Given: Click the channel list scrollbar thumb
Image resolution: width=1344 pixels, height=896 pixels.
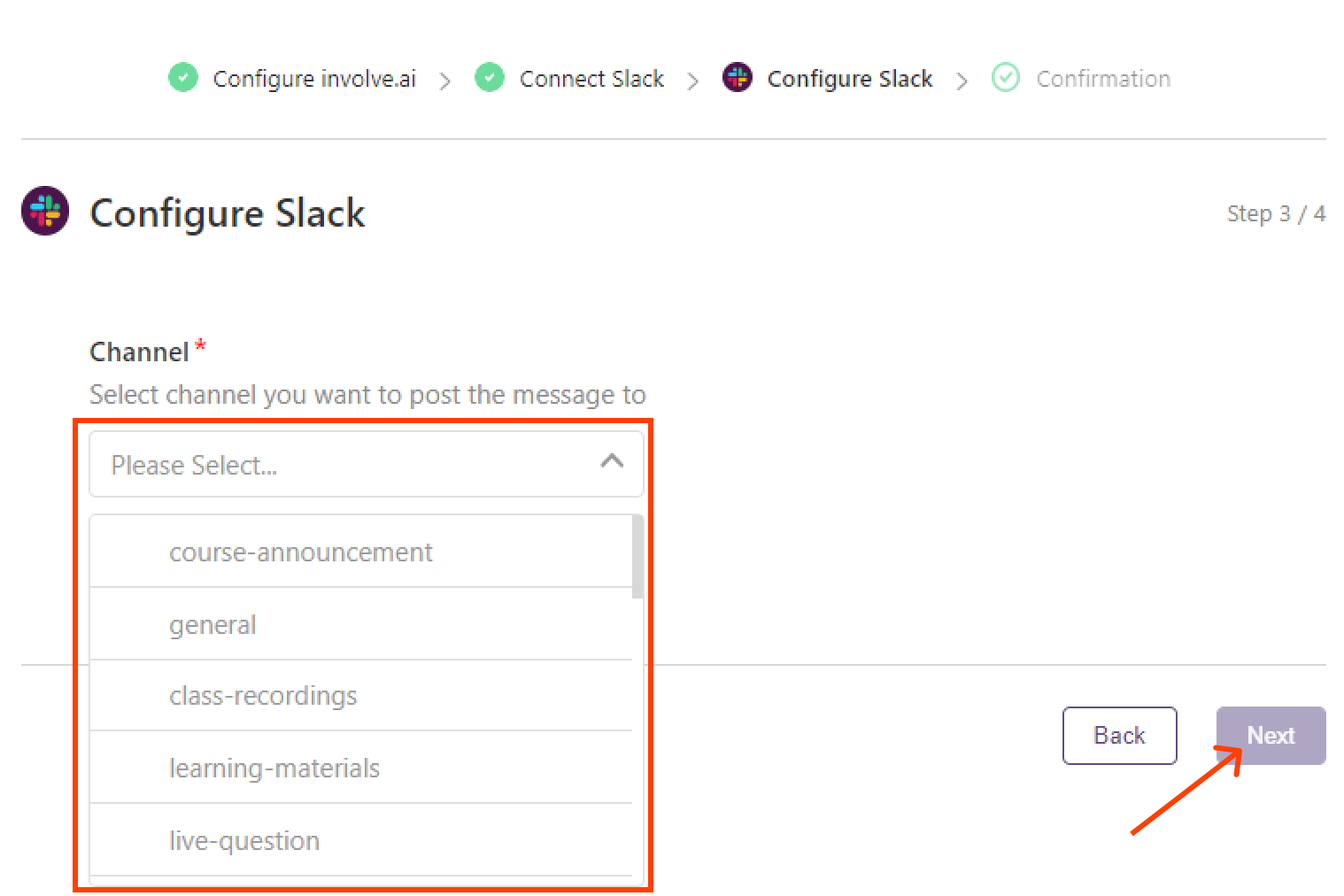Looking at the screenshot, I should pos(637,557).
